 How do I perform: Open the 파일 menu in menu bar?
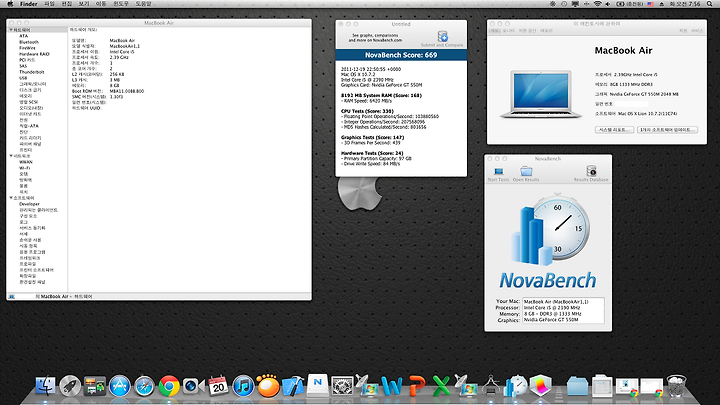tap(49, 4)
